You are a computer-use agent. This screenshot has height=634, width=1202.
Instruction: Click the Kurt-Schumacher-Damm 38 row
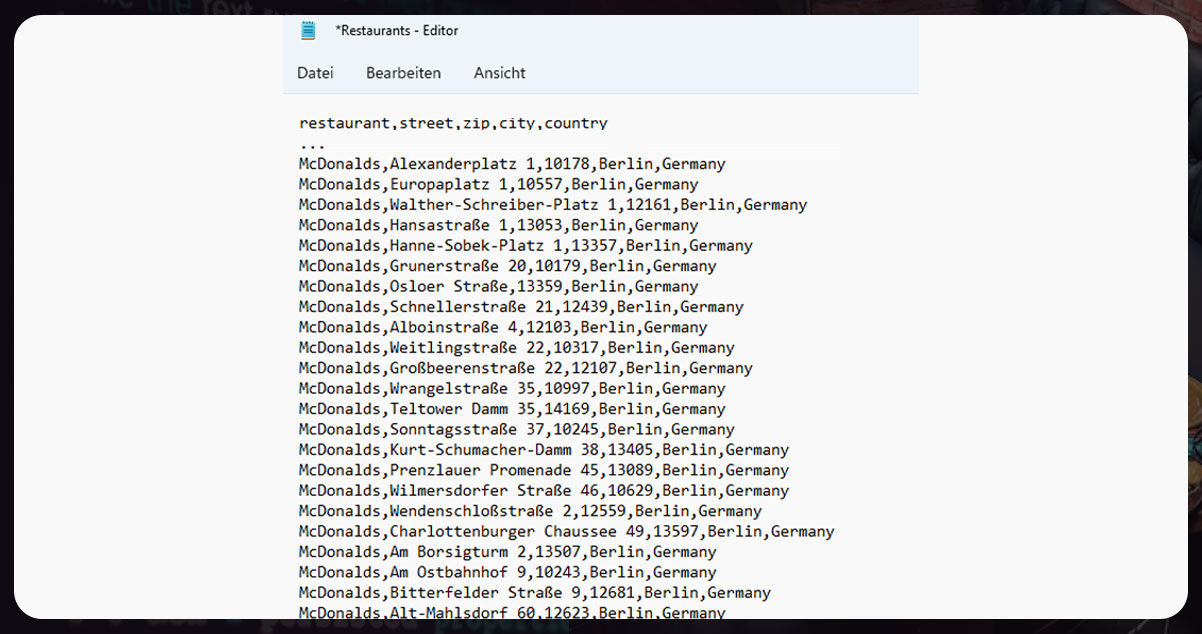pos(543,450)
